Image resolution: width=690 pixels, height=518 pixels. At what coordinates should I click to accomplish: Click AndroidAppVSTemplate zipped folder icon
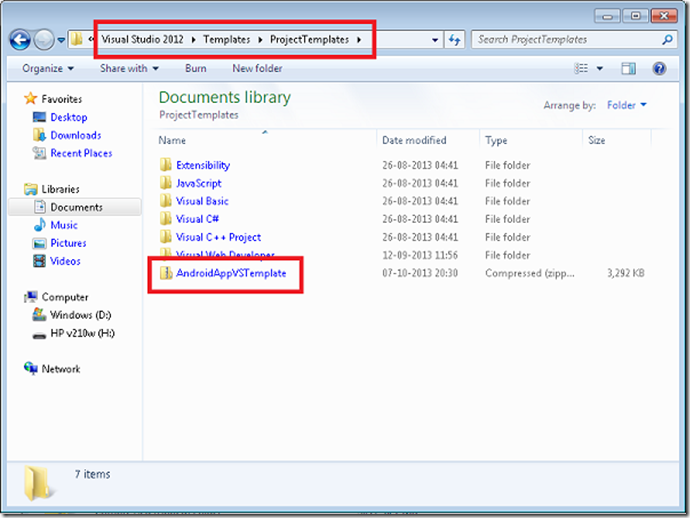(x=166, y=273)
